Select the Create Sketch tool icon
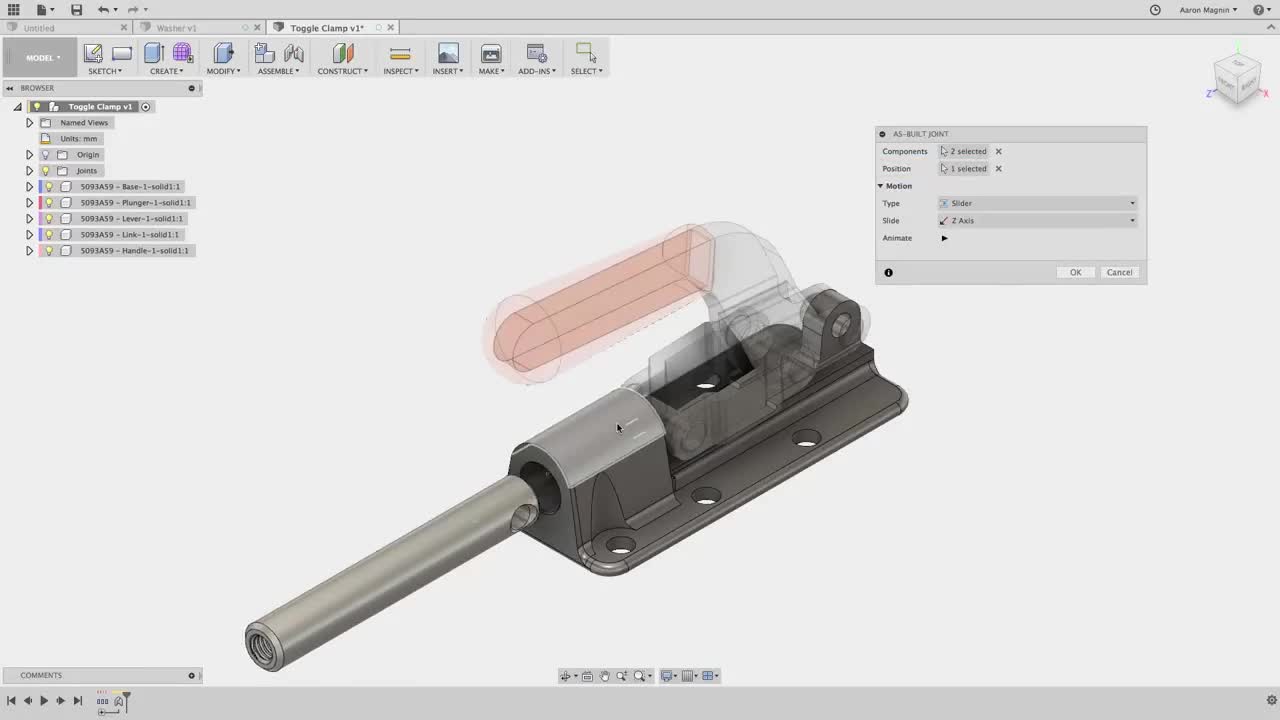Viewport: 1280px width, 720px height. 93,53
